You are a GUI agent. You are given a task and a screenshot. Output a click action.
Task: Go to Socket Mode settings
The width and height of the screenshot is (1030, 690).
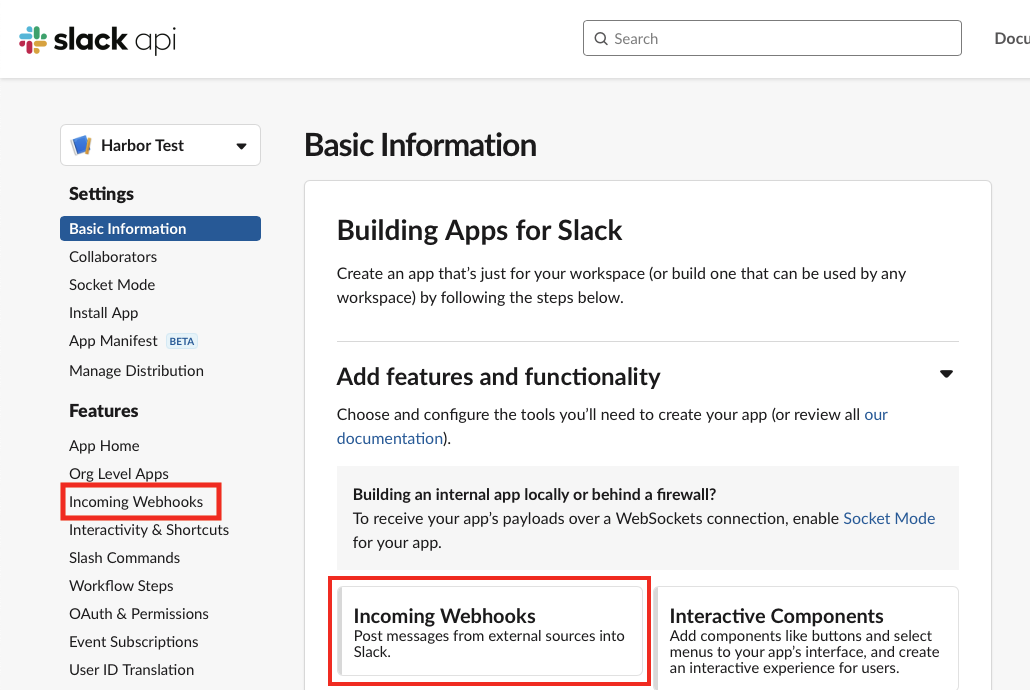[x=112, y=285]
